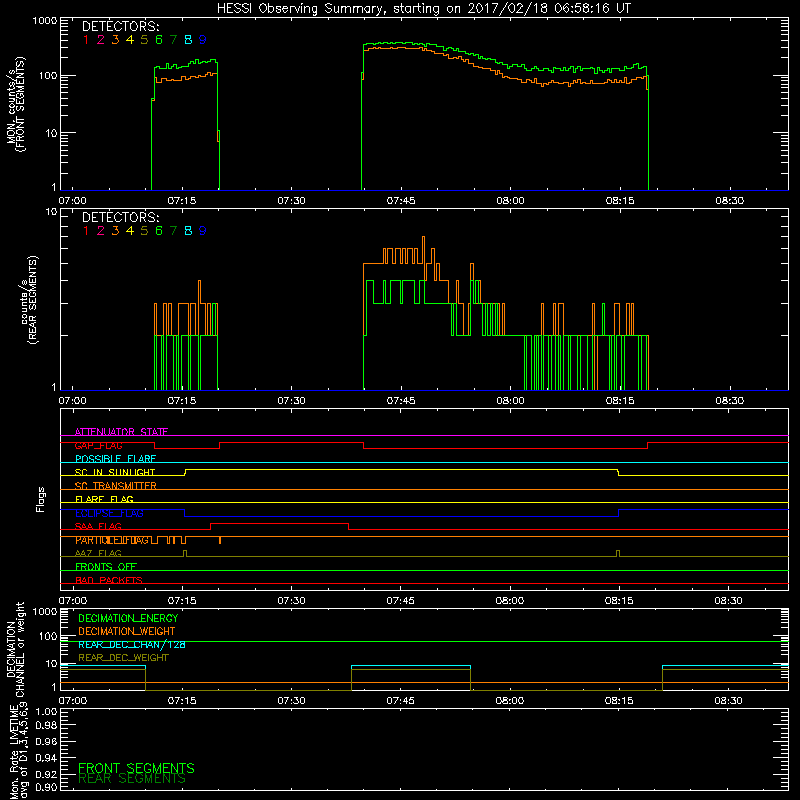Click the FLARE_FLAG label

[104, 499]
